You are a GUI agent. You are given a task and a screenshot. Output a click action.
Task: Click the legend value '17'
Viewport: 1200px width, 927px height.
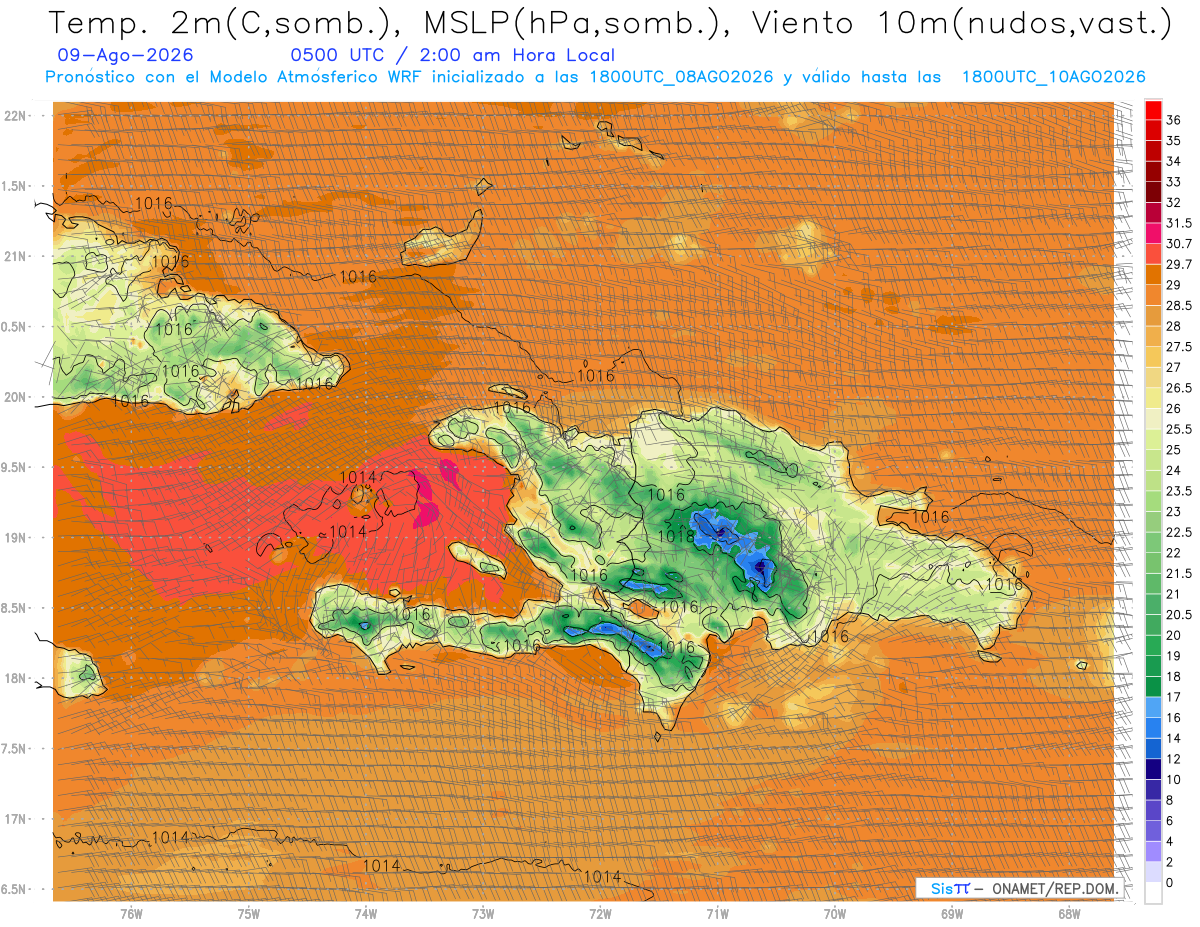[1174, 697]
